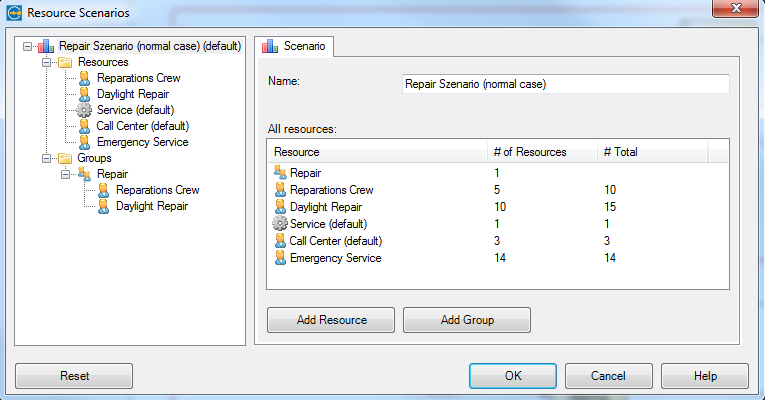Image resolution: width=765 pixels, height=400 pixels.
Task: Click the Emergency Service icon in All resources list
Action: (x=280, y=258)
